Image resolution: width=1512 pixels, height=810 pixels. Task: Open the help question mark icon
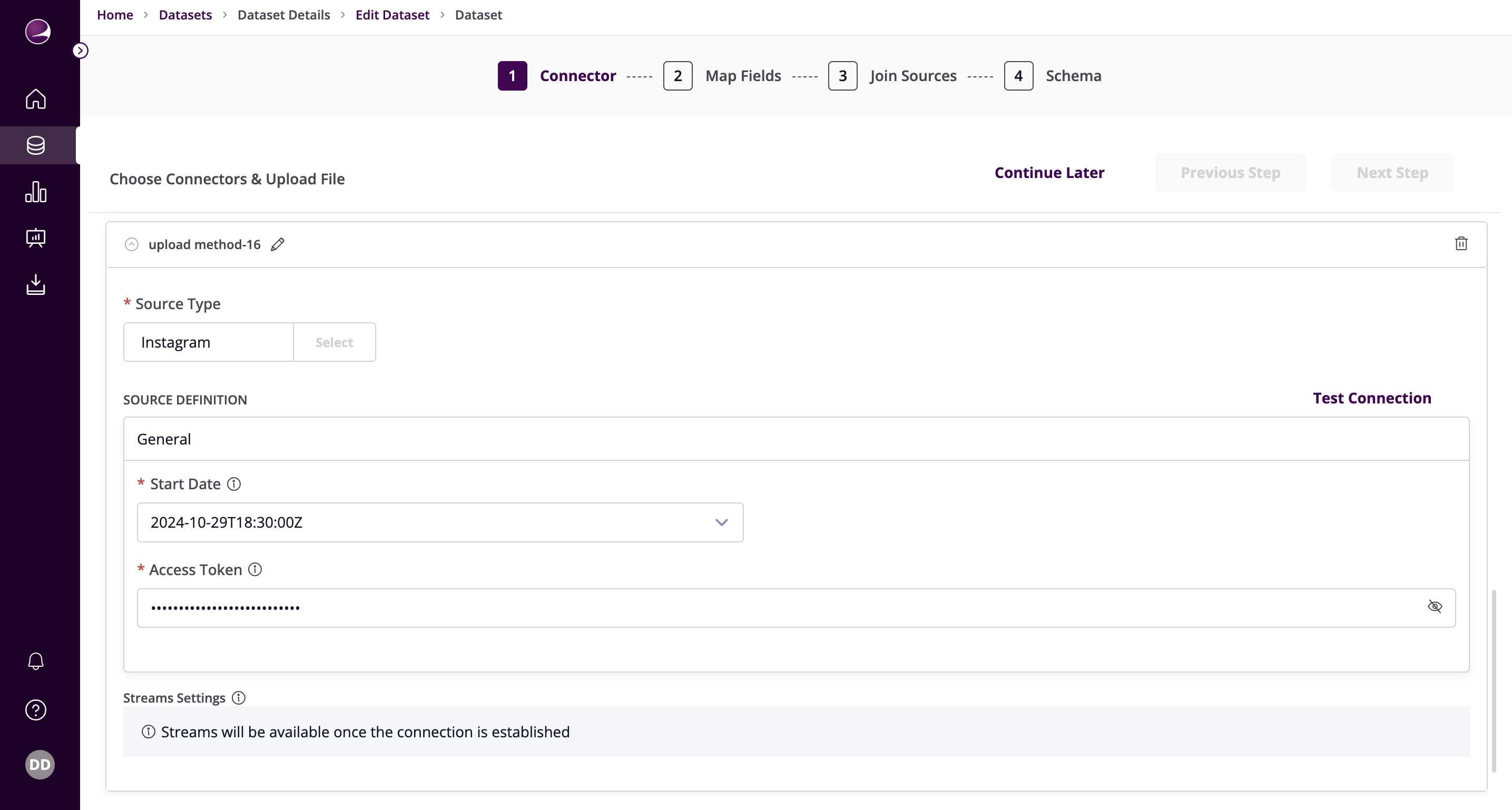36,709
